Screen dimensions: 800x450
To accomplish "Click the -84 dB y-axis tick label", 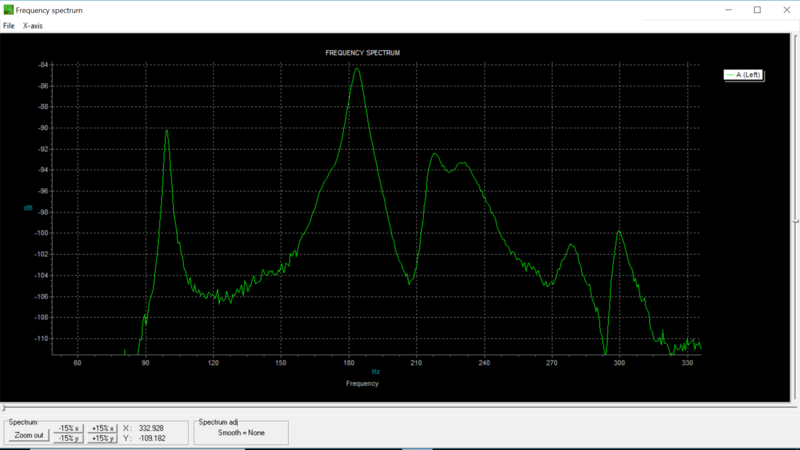I will pos(43,65).
